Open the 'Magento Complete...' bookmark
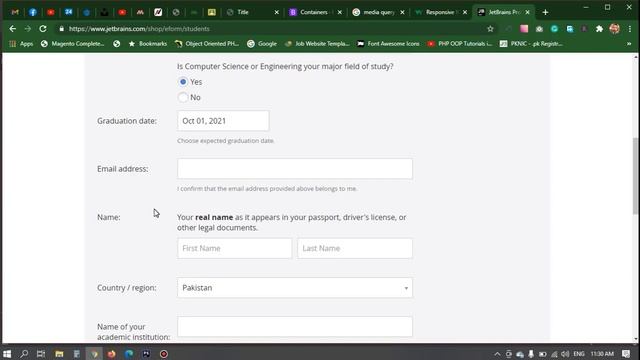The width and height of the screenshot is (640, 360). (x=73, y=44)
